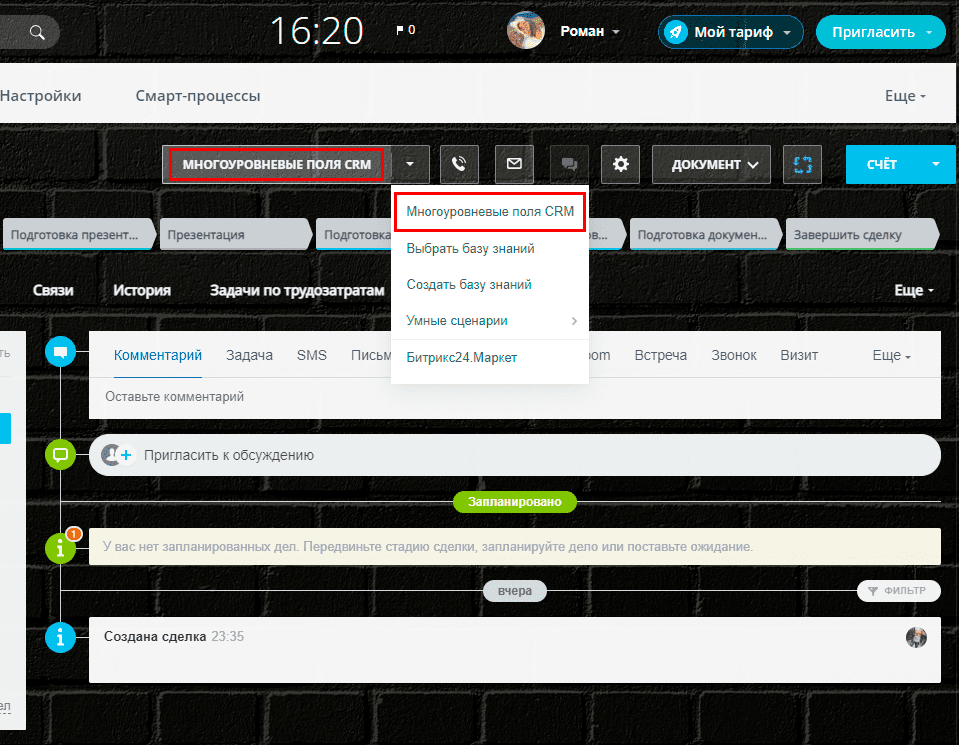Image resolution: width=959 pixels, height=745 pixels.
Task: Select the Встреча timeline tab
Action: click(x=661, y=355)
